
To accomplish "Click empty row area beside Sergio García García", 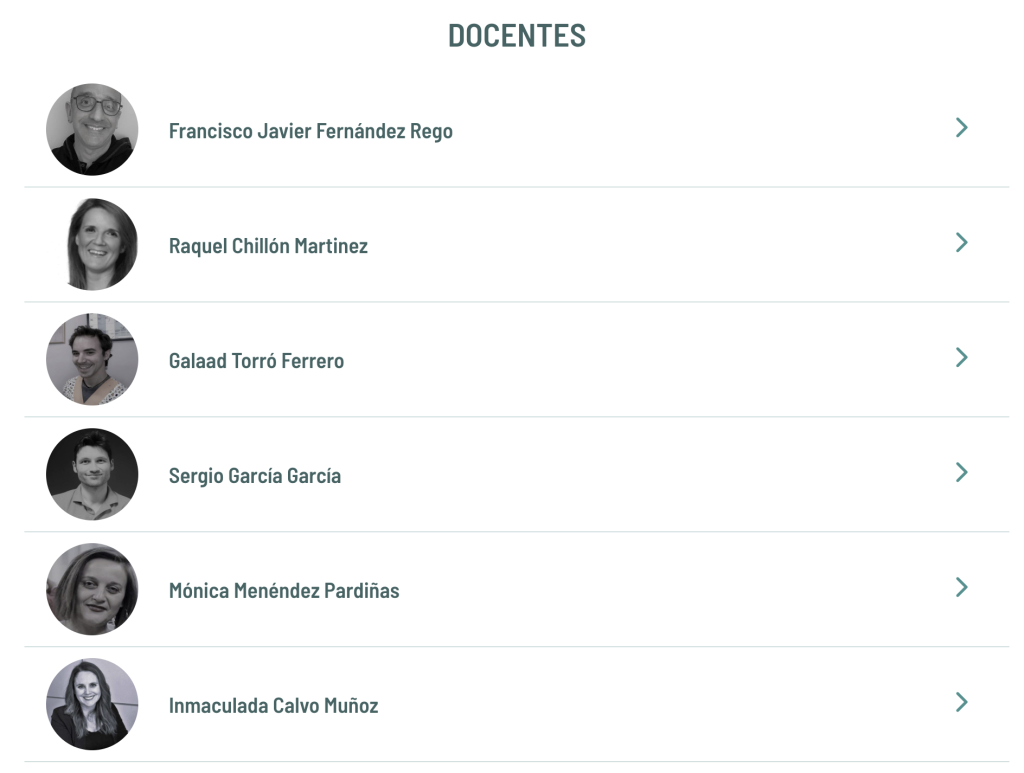I will [647, 475].
